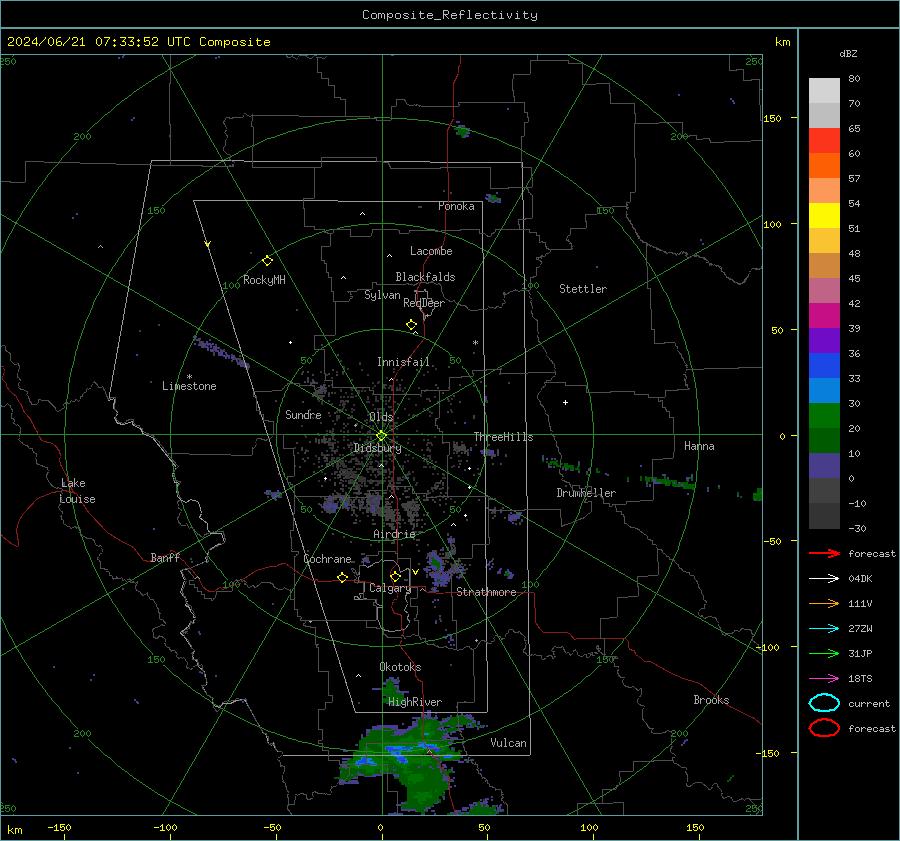Click the dBZ legend heading
The image size is (900, 841).
(x=848, y=53)
